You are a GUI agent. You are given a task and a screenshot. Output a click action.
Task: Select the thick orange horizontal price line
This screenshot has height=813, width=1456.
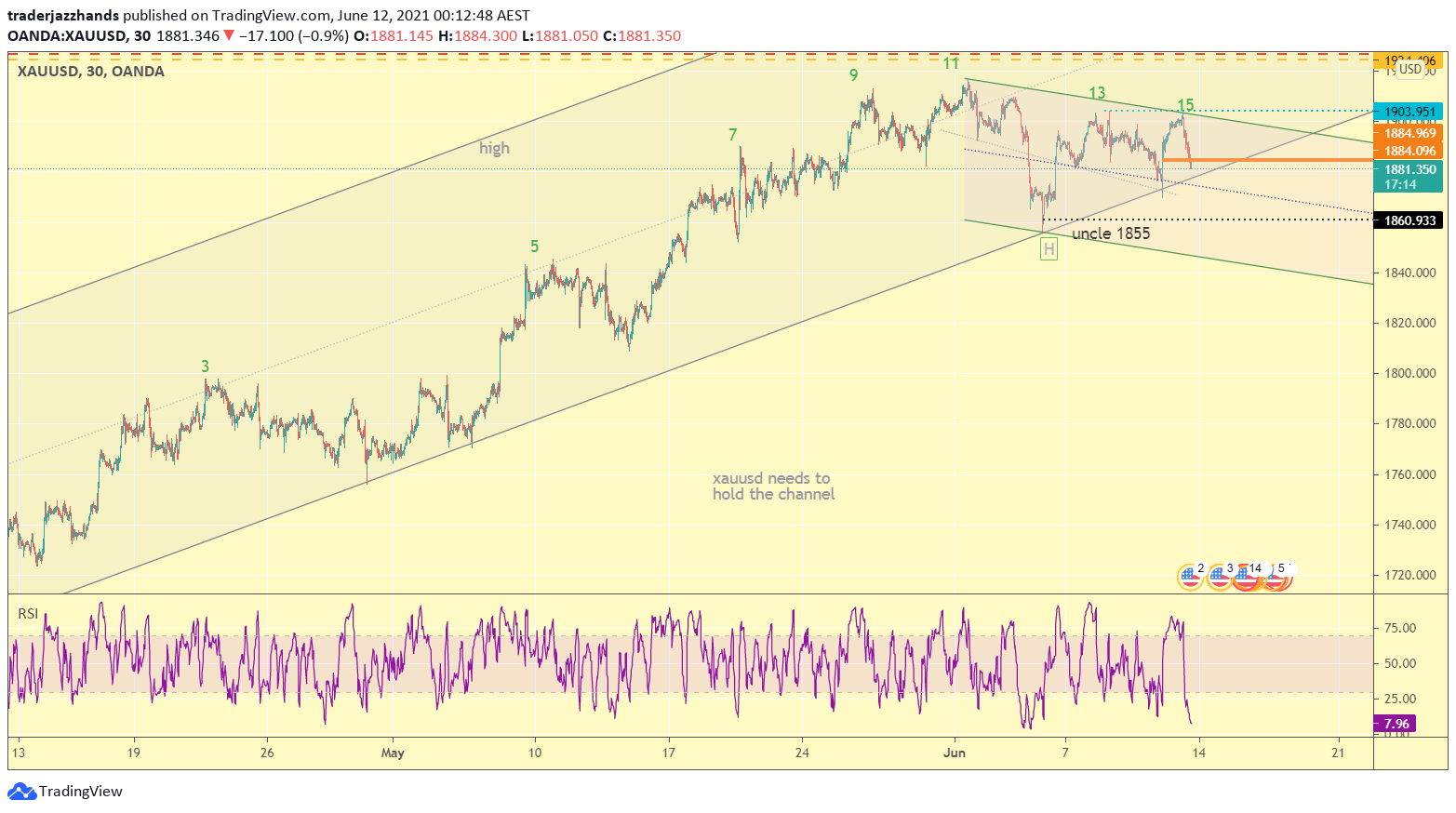(1267, 160)
